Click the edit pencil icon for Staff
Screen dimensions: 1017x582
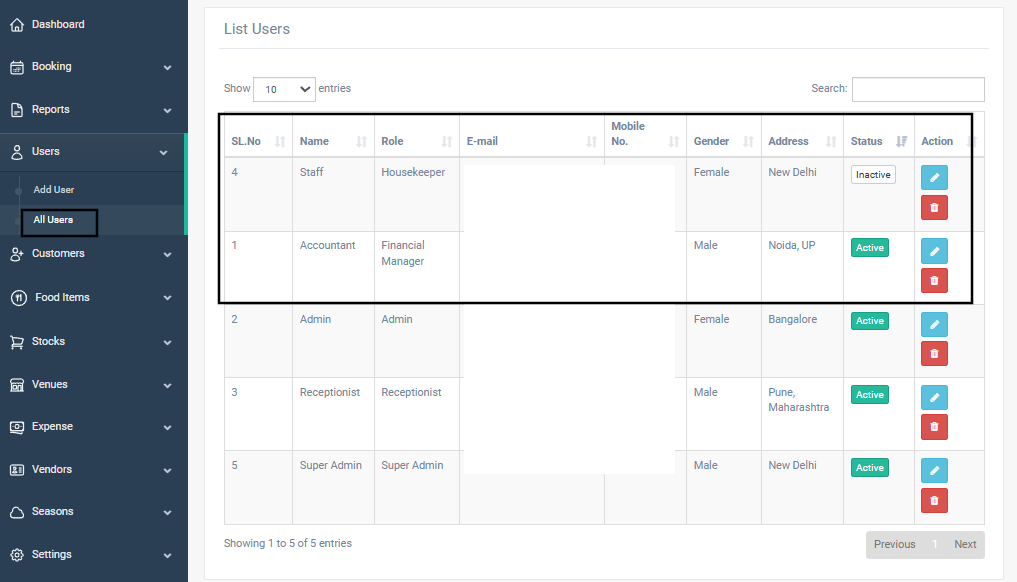tap(934, 177)
